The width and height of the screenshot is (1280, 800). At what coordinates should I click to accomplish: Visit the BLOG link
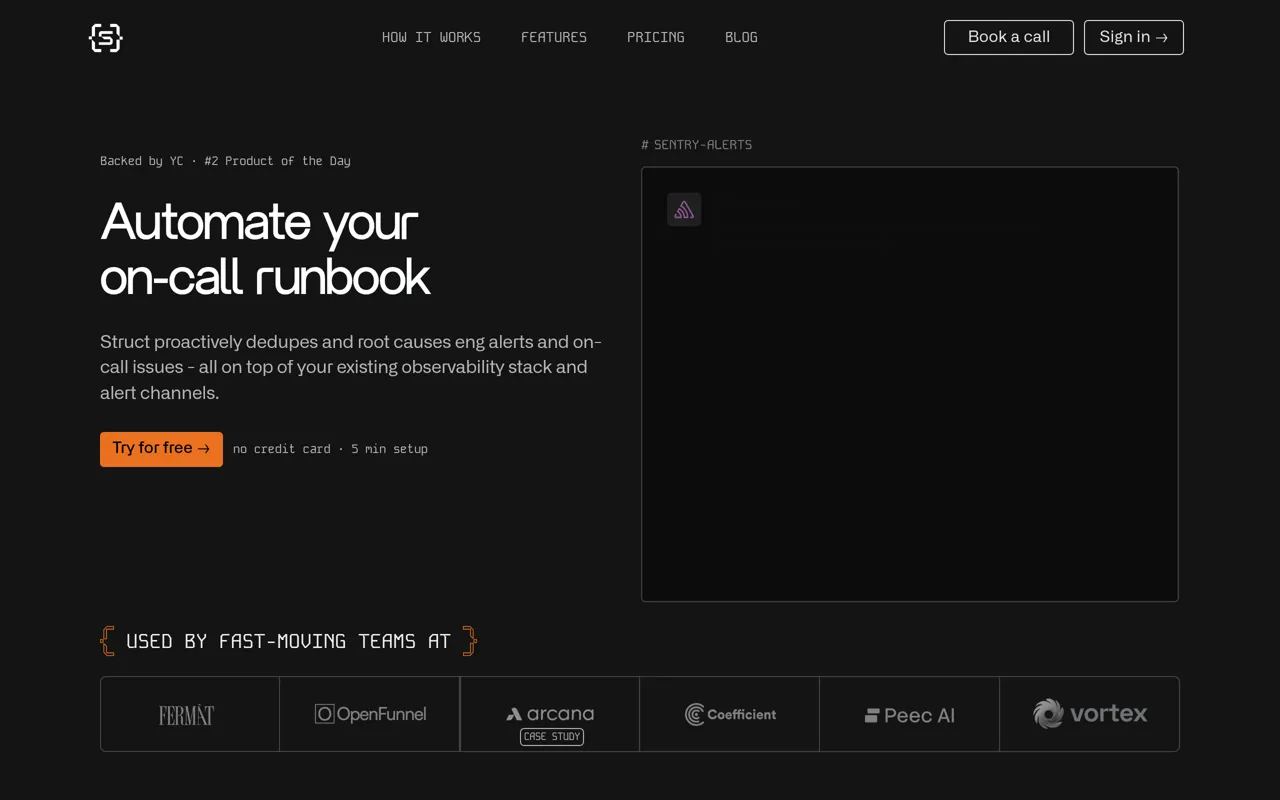tap(741, 37)
